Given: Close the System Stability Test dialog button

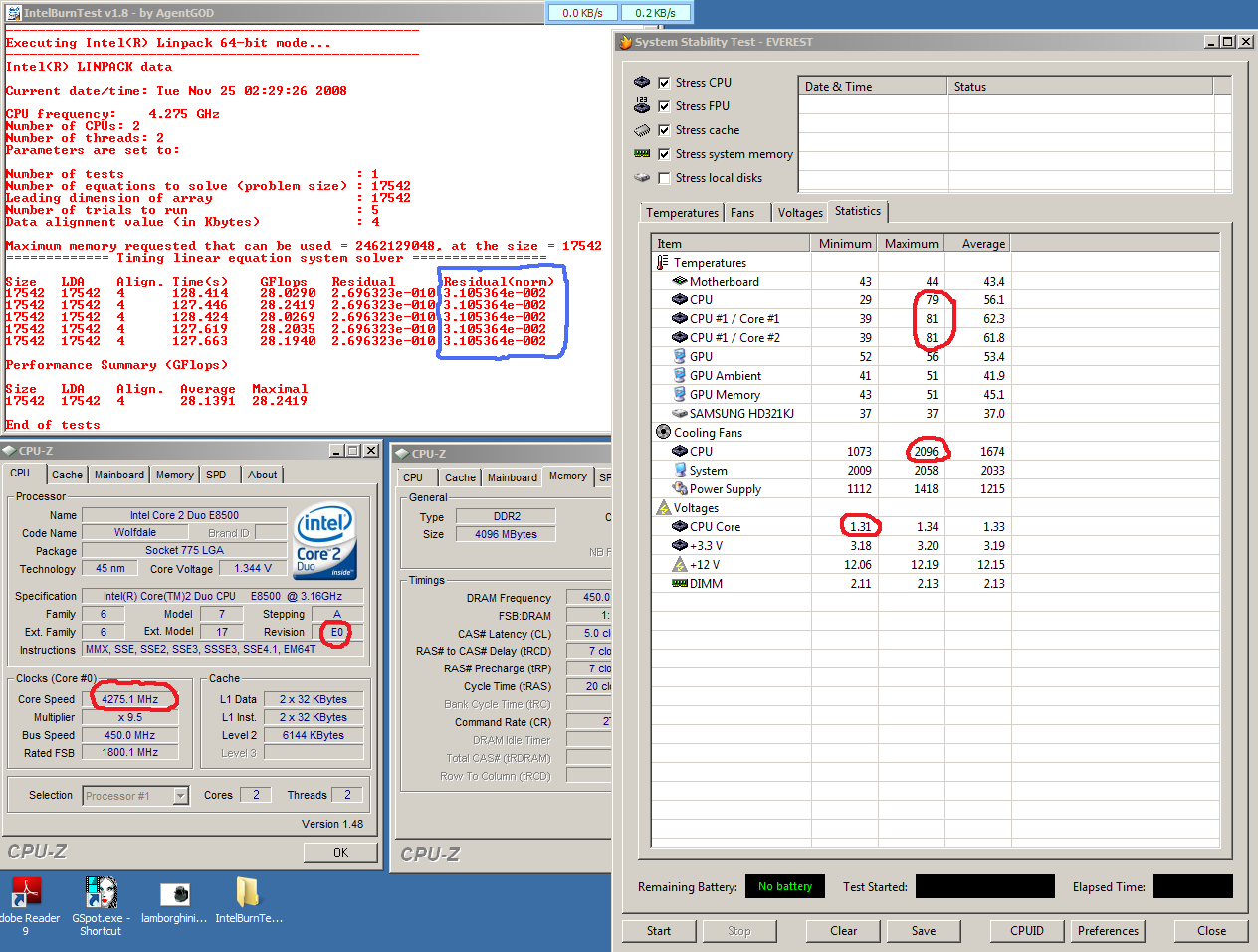Looking at the screenshot, I should click(x=1211, y=931).
